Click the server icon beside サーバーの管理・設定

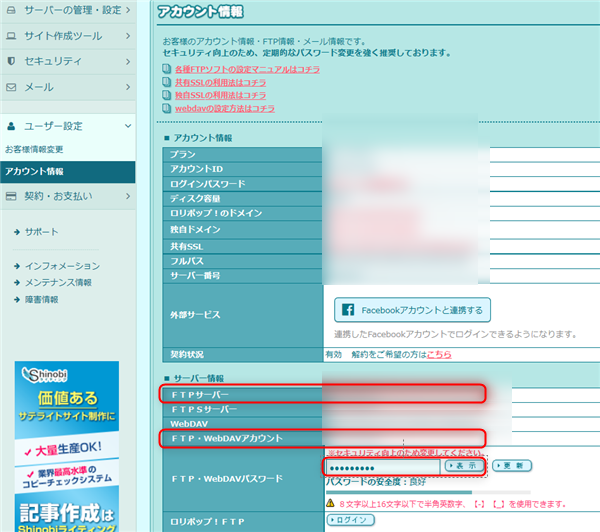[11, 9]
